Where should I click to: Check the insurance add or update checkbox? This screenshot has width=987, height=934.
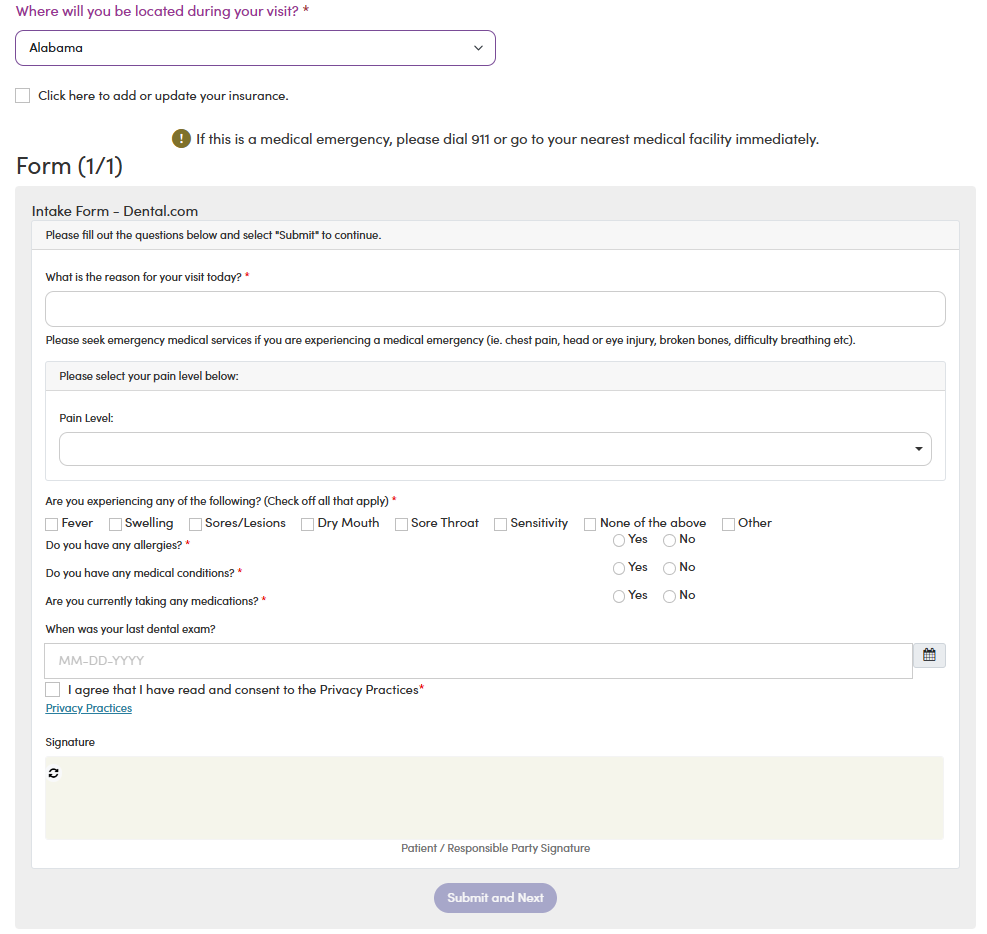tap(23, 96)
